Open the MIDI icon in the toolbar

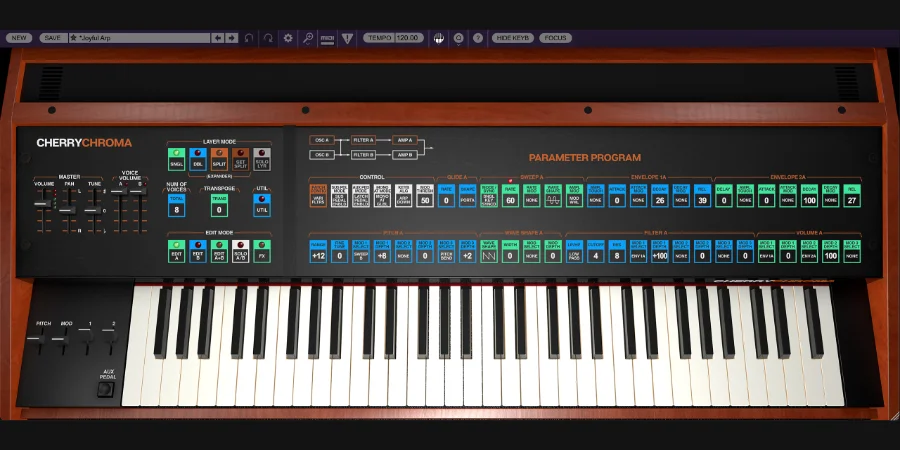[327, 38]
